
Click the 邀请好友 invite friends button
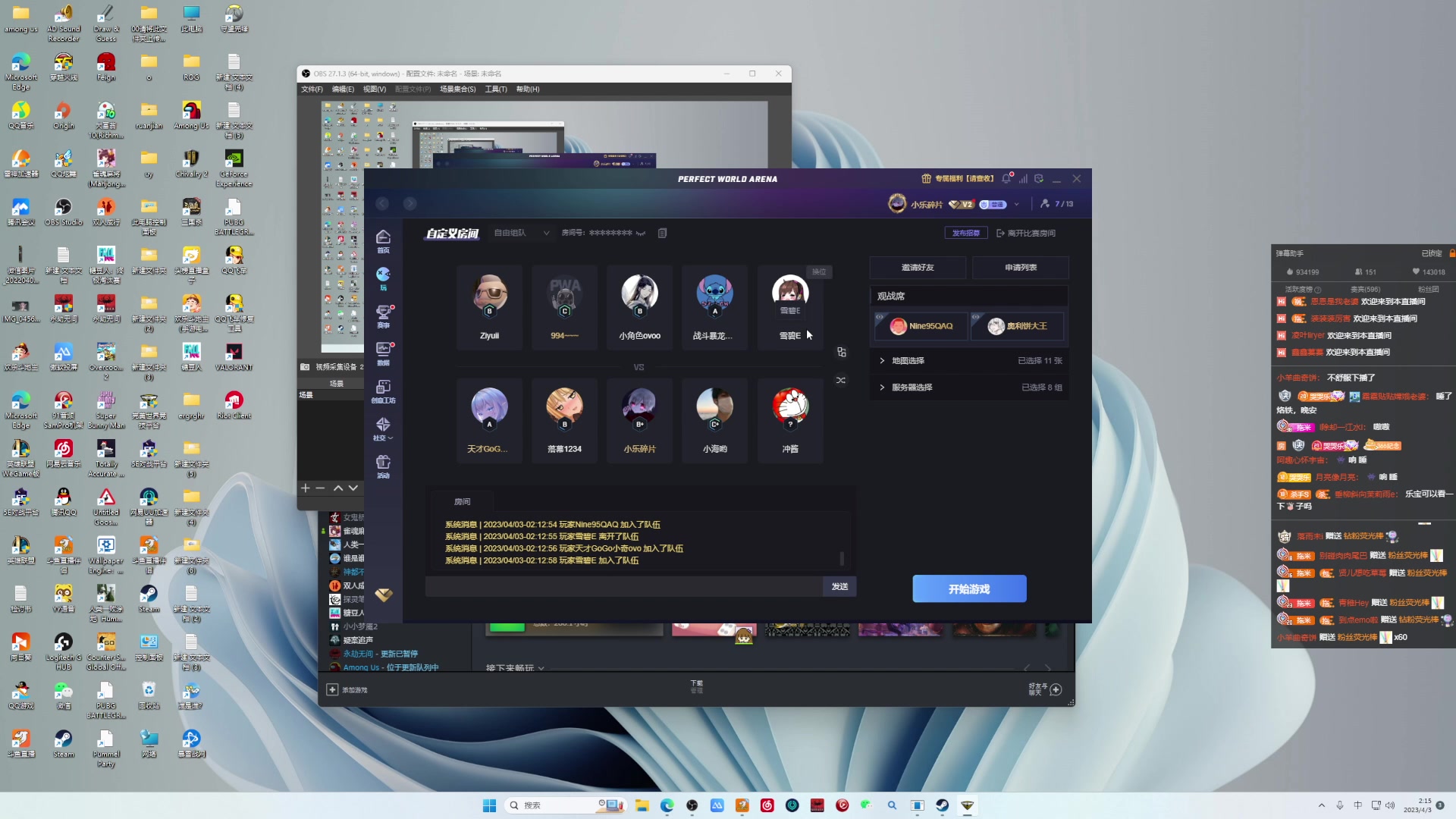[x=918, y=268]
